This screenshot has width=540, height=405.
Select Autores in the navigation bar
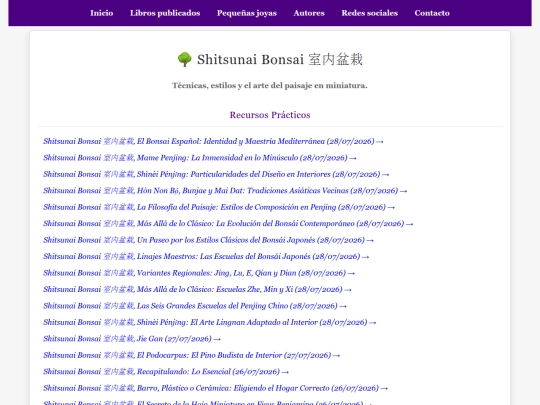pos(309,13)
